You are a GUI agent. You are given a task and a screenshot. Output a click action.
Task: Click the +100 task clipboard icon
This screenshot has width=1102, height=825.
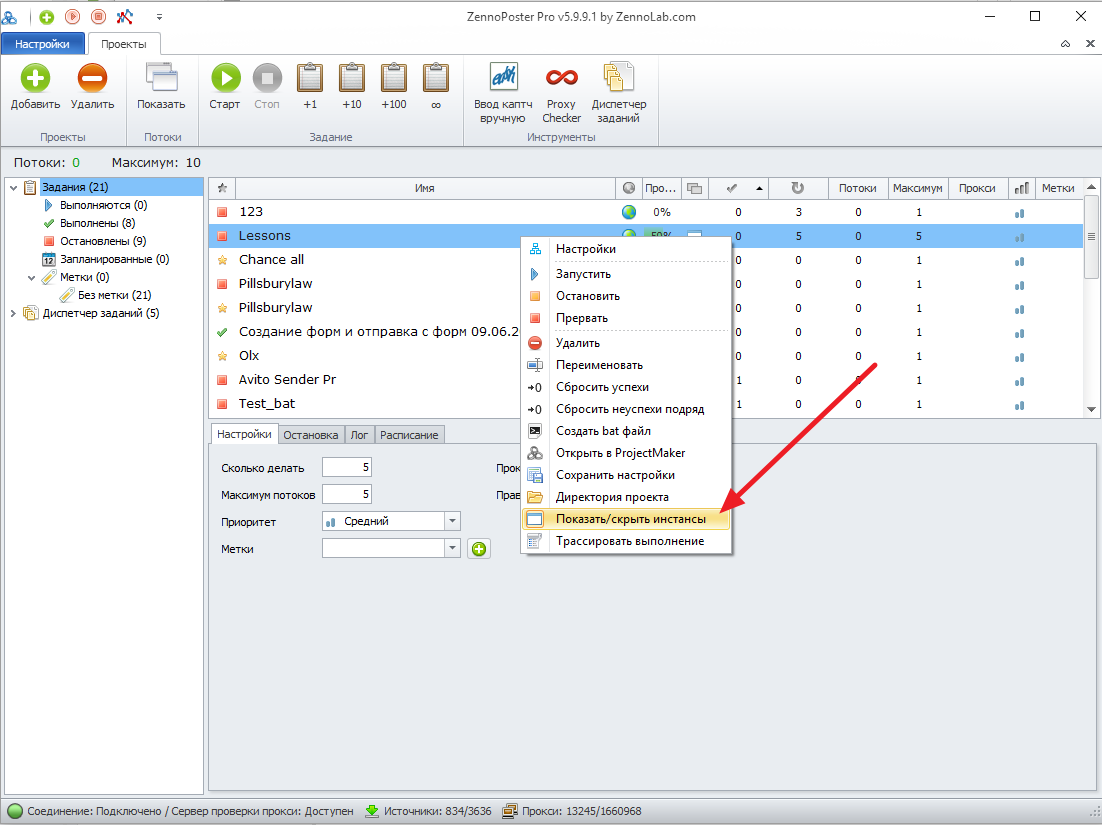(x=393, y=78)
